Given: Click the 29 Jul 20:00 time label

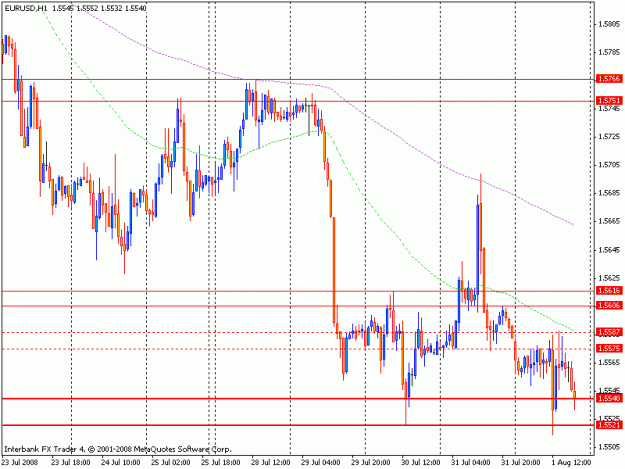Looking at the screenshot, I should click(x=371, y=462).
